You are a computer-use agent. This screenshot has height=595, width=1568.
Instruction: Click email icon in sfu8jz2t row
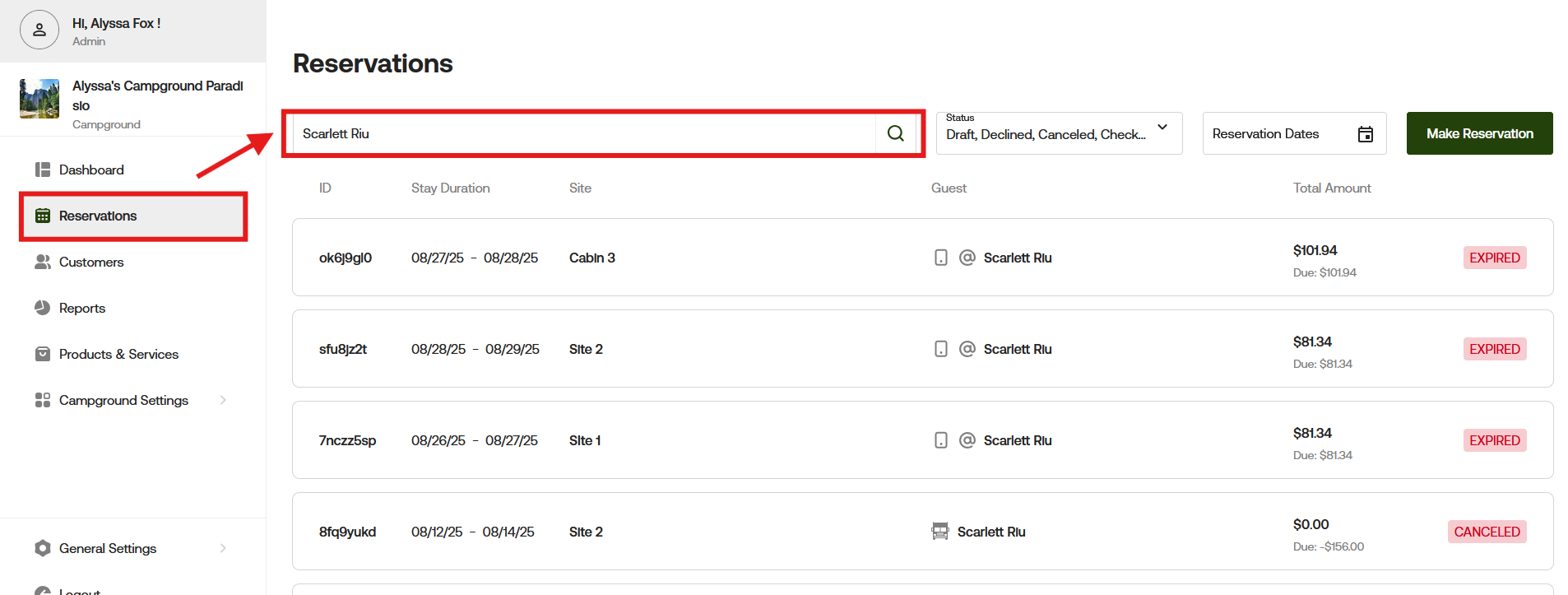coord(967,349)
